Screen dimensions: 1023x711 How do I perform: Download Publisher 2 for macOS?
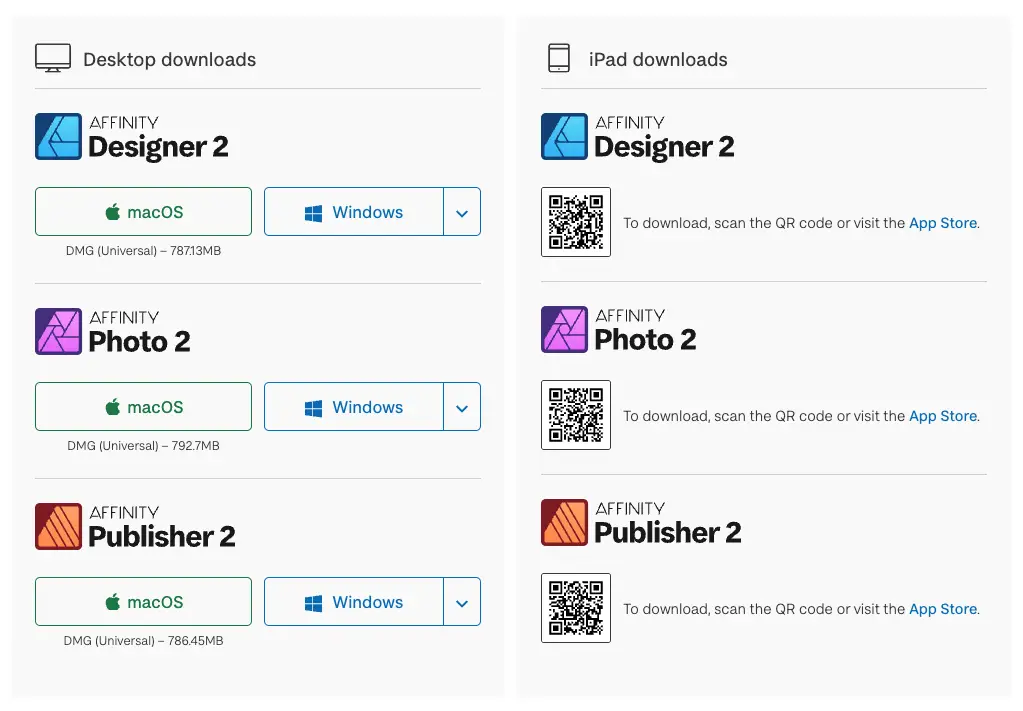click(144, 601)
